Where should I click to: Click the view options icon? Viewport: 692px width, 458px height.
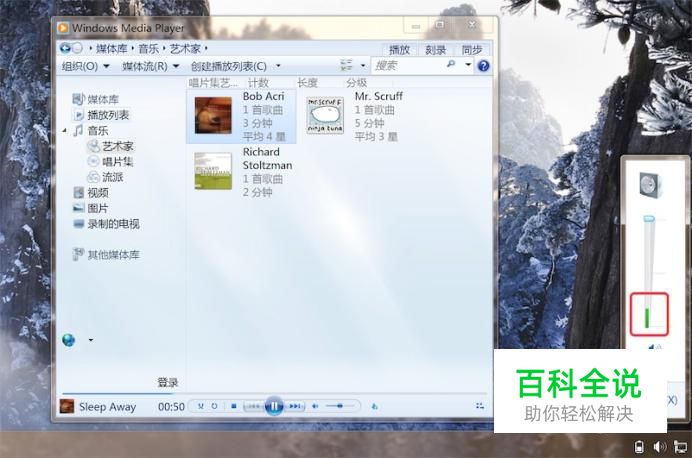tap(346, 65)
